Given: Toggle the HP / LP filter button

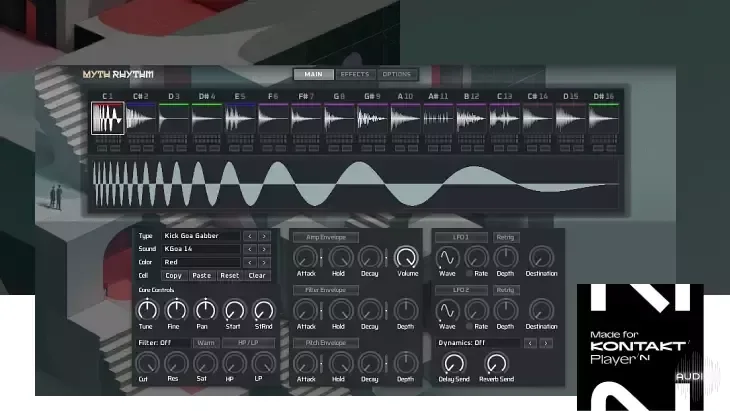Looking at the screenshot, I should [249, 343].
